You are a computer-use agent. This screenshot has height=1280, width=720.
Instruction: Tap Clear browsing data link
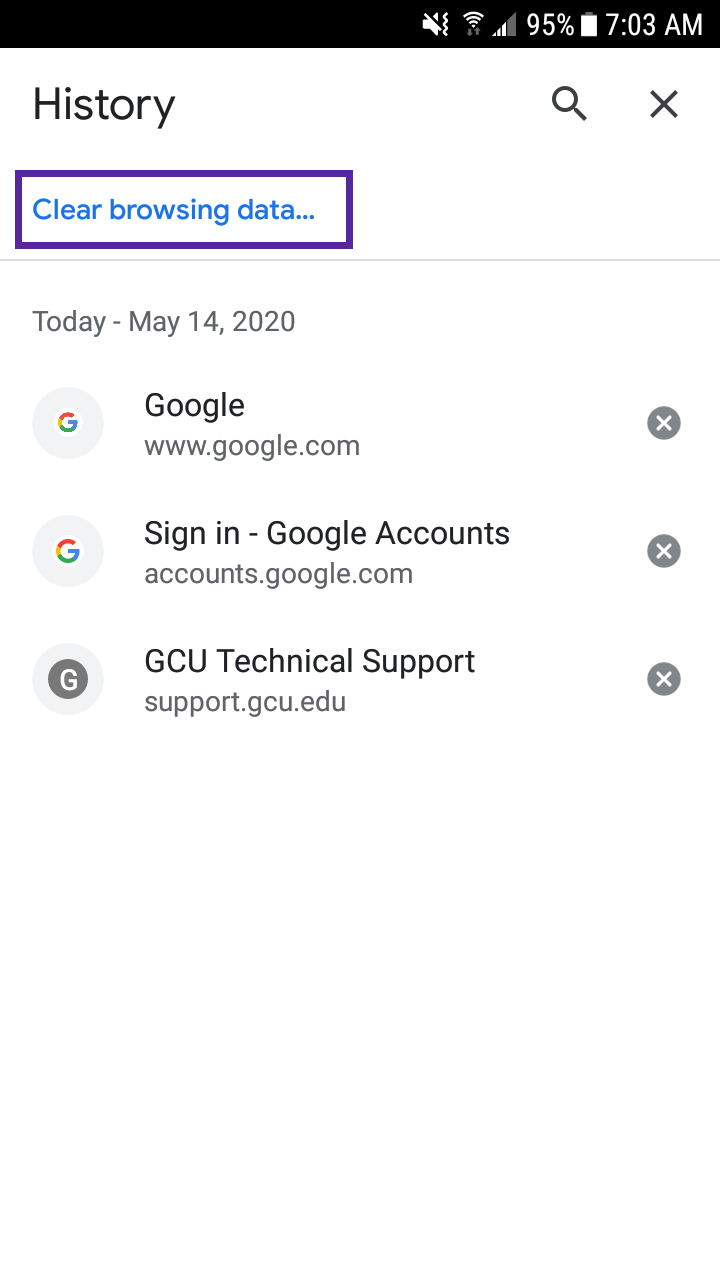[x=174, y=210]
